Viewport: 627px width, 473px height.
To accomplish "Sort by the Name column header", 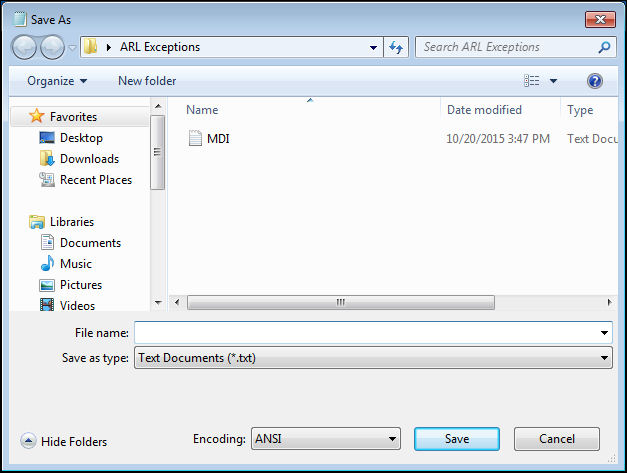I will point(202,110).
